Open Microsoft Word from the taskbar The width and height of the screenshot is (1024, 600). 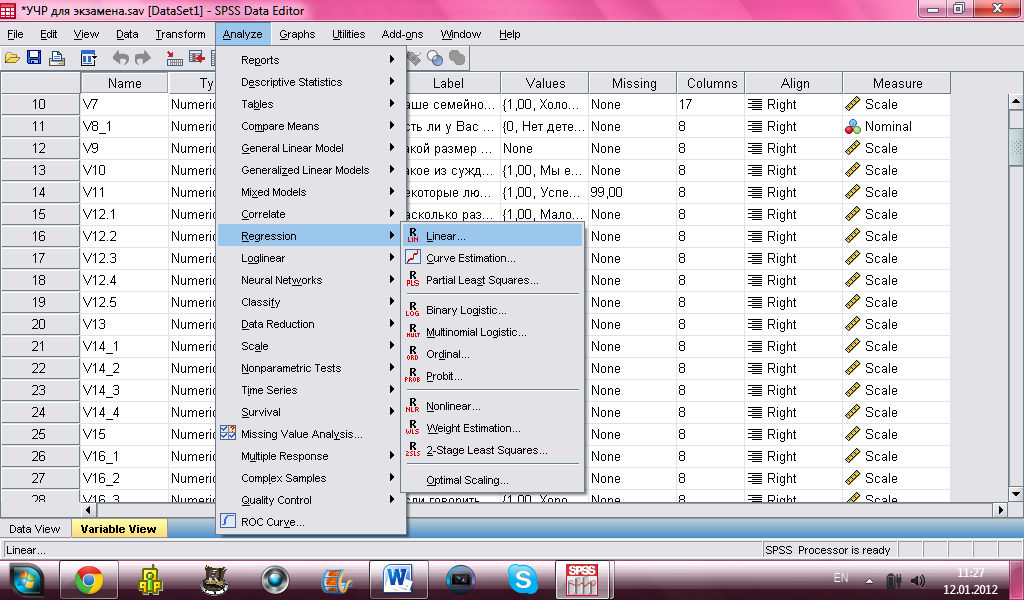(398, 580)
